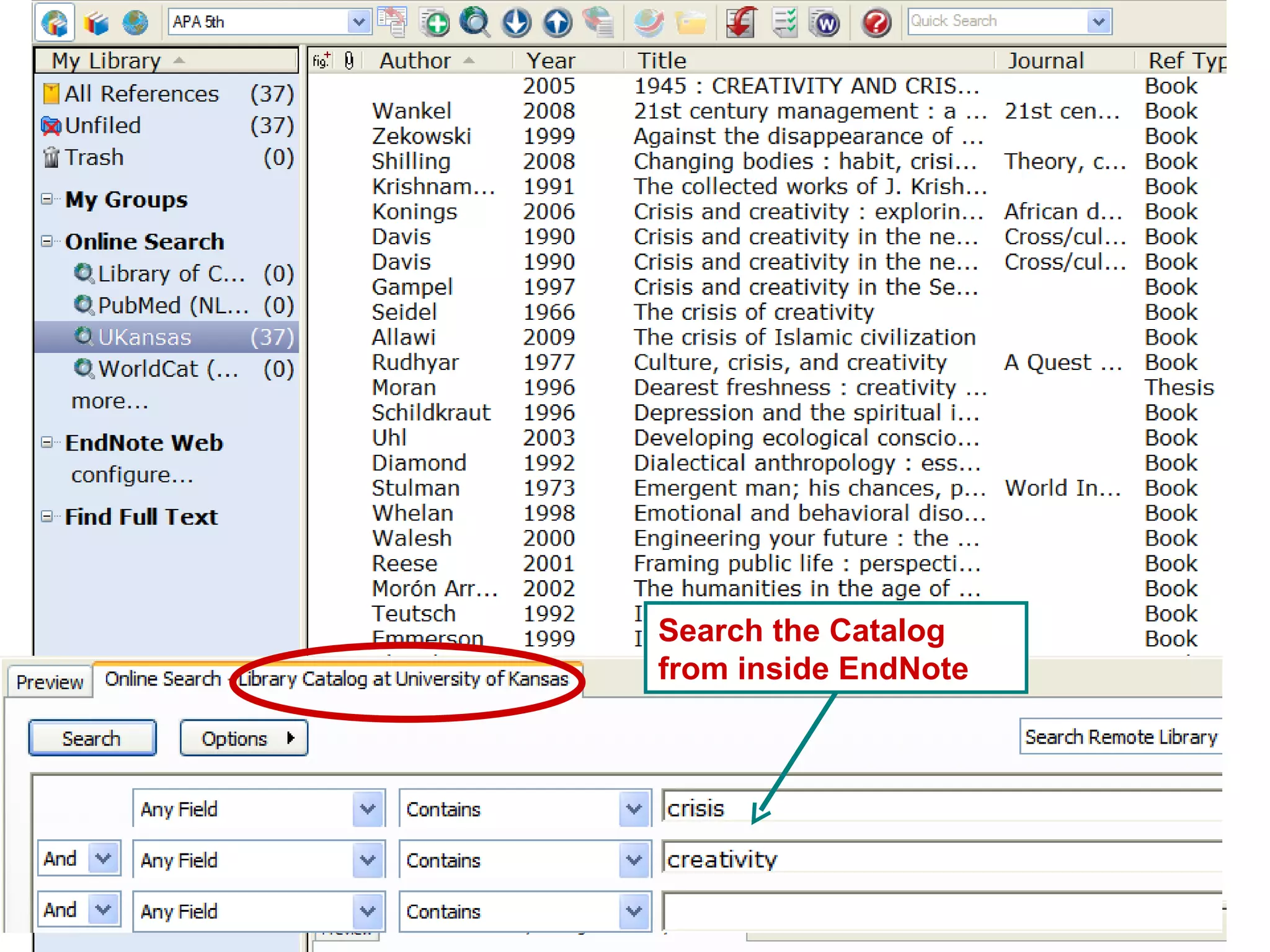
Task: Open the Search Remote Library dropdown
Action: pos(1121,737)
